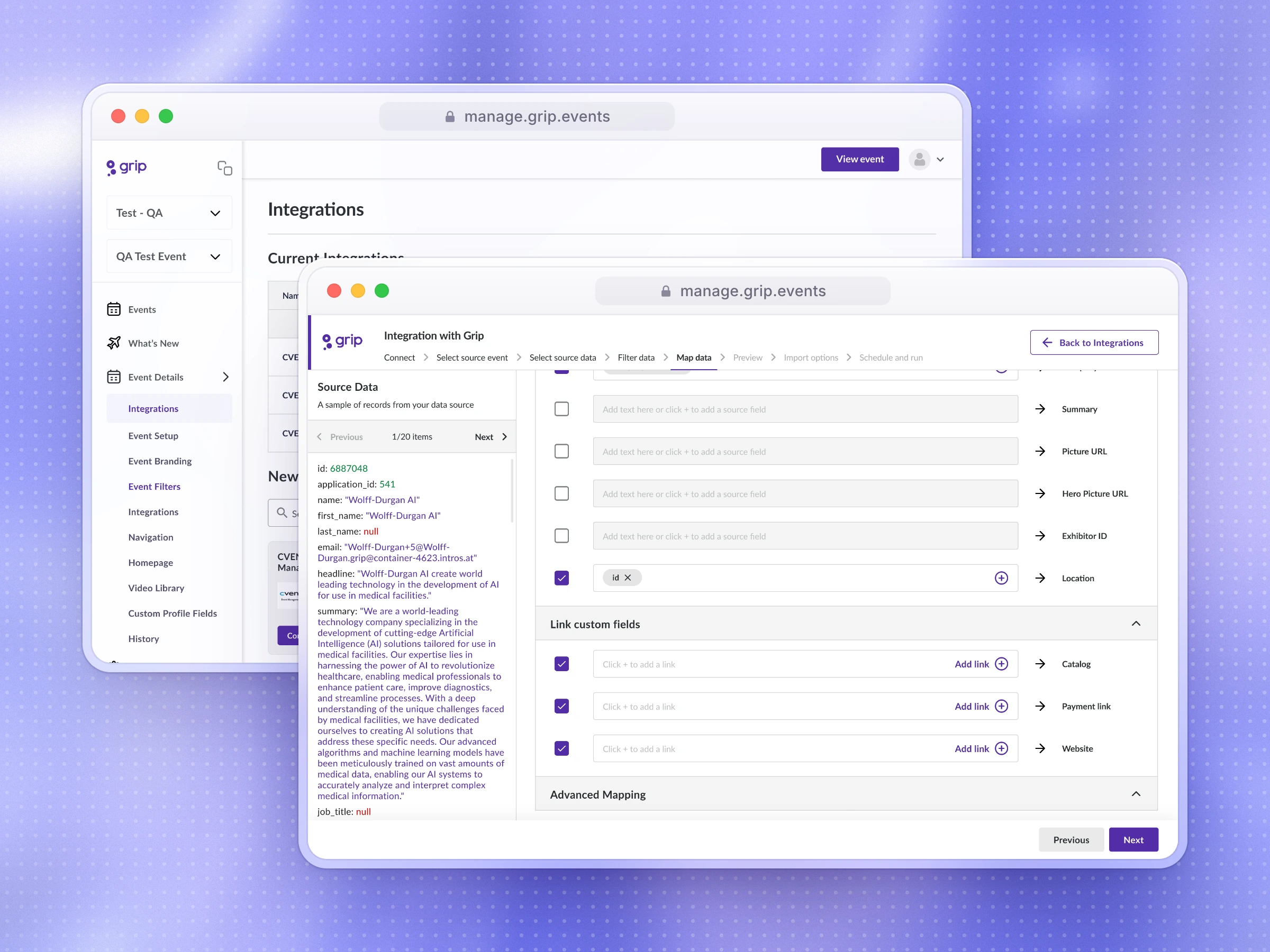This screenshot has width=1270, height=952.
Task: Click the grip logo in integration window
Action: tap(342, 342)
